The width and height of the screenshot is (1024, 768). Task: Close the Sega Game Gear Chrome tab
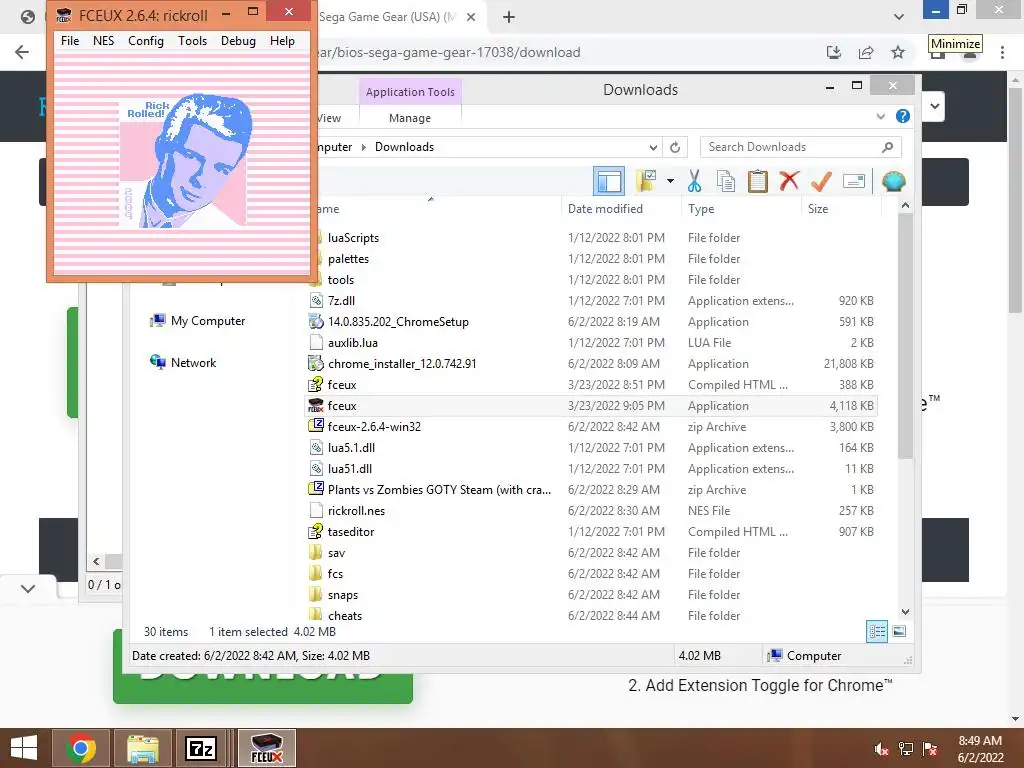(471, 17)
